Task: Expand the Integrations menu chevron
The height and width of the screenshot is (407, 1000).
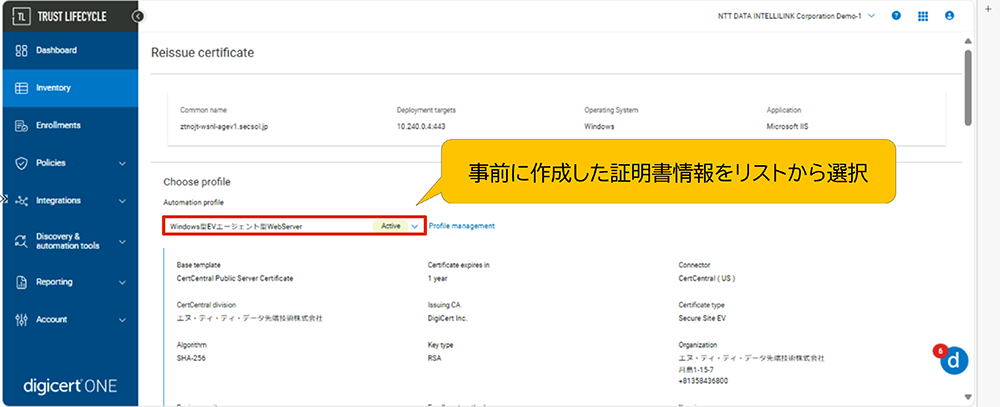Action: [x=122, y=201]
